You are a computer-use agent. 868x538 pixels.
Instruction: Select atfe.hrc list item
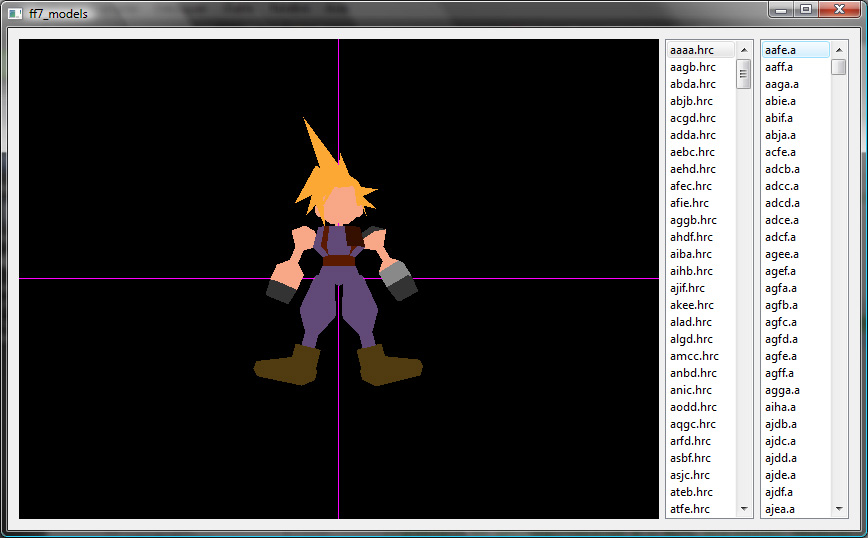pyautogui.click(x=701, y=509)
